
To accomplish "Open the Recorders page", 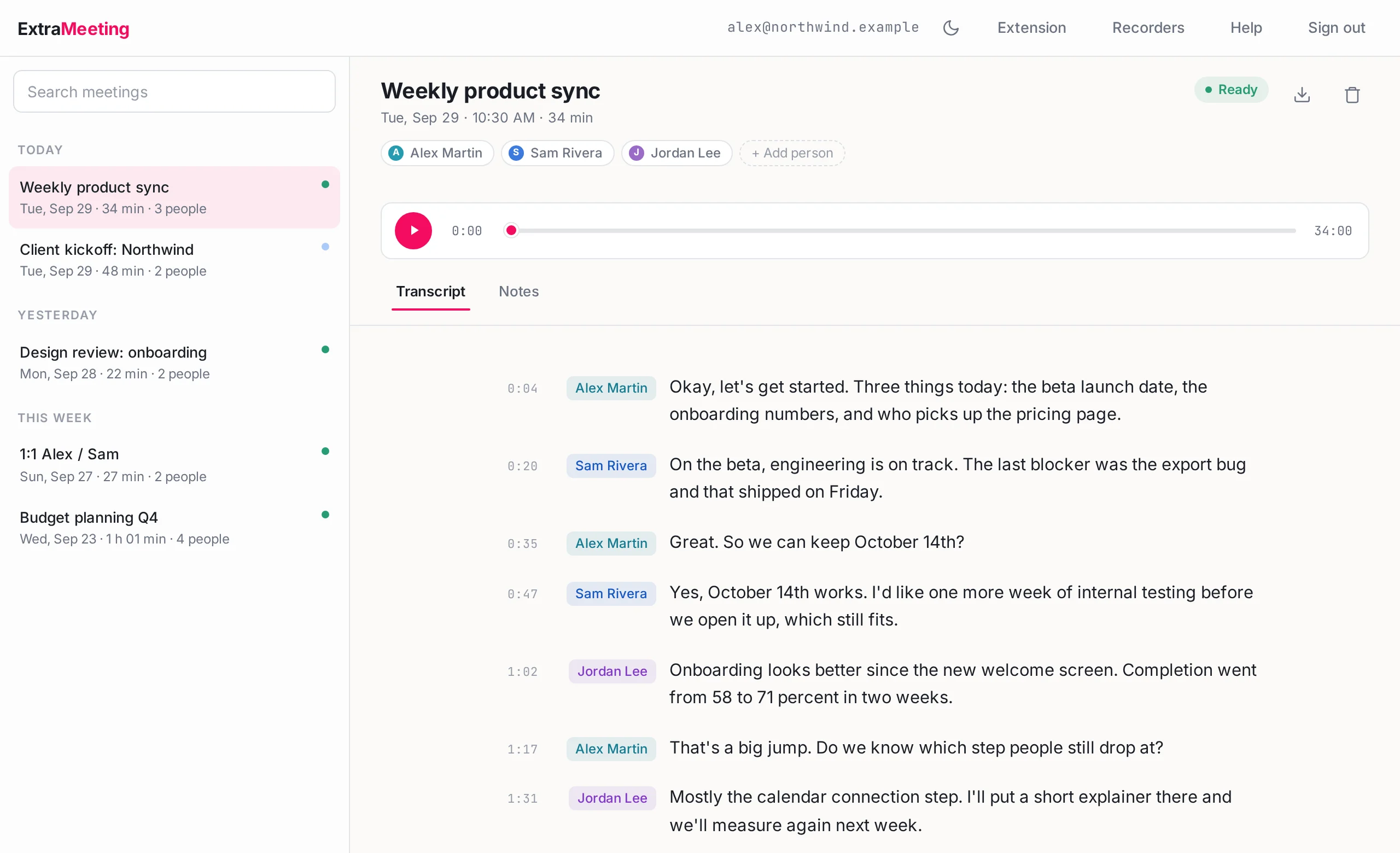I will pos(1148,28).
